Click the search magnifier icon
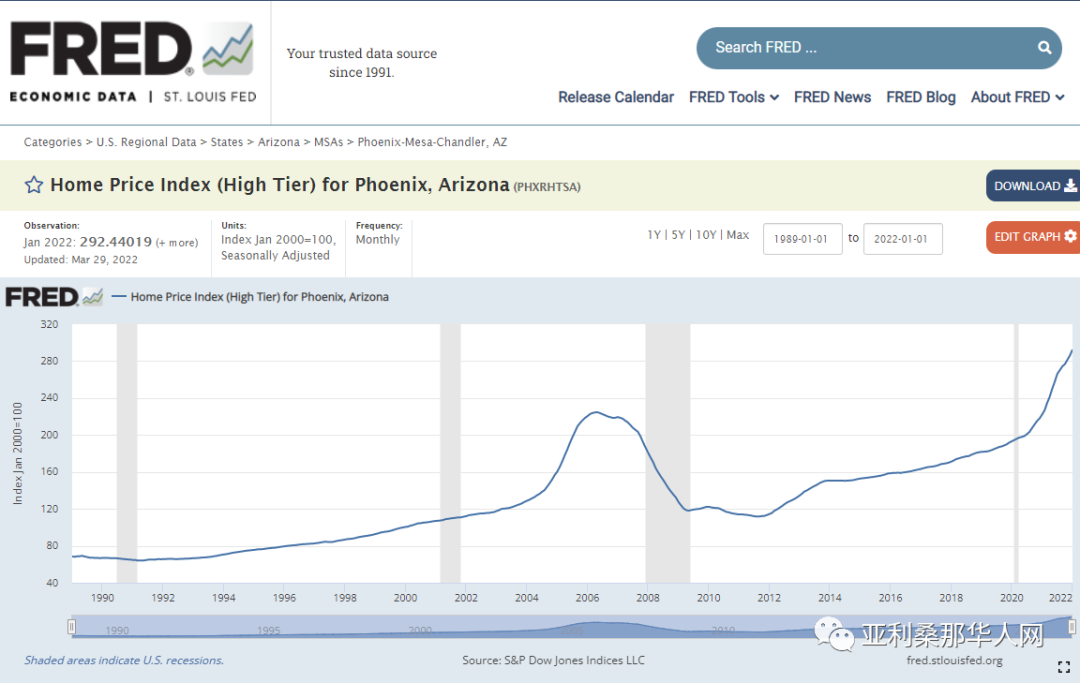Screen dimensions: 1080x683 (x=1044, y=48)
